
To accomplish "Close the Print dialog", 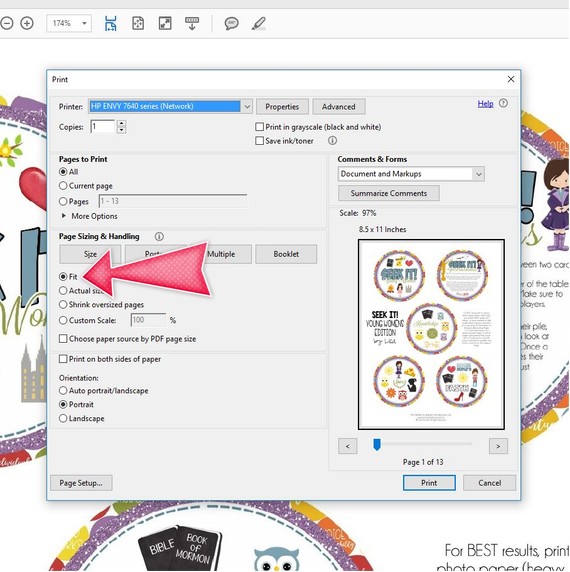I will [x=511, y=79].
